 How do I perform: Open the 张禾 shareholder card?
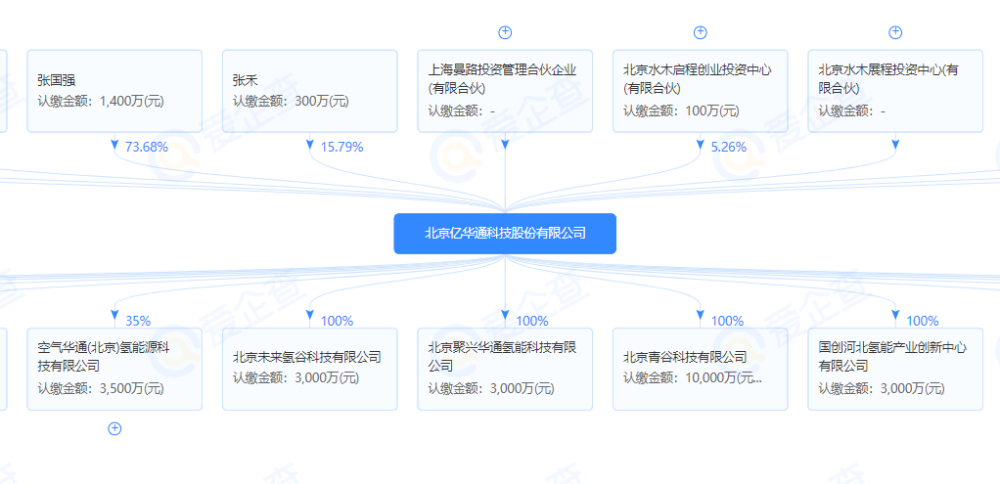[309, 91]
